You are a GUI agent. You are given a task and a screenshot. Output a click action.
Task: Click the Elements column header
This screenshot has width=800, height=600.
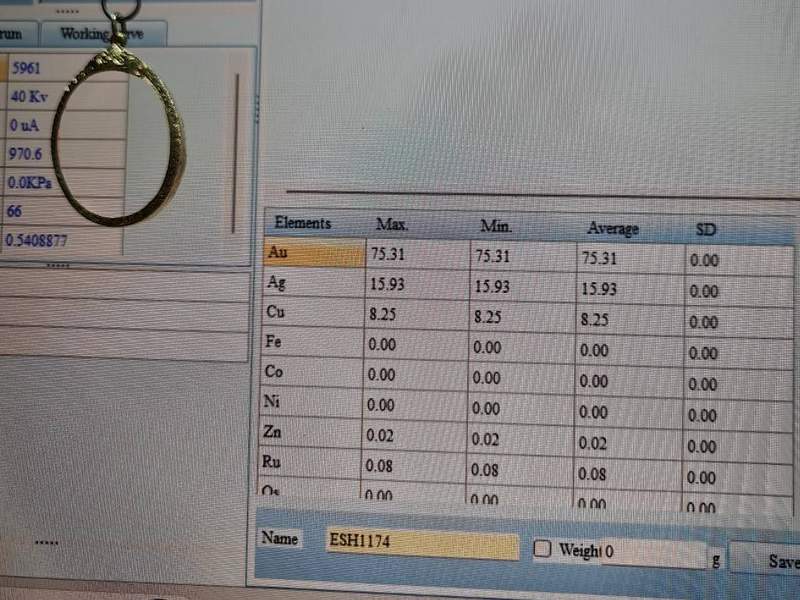[x=304, y=223]
